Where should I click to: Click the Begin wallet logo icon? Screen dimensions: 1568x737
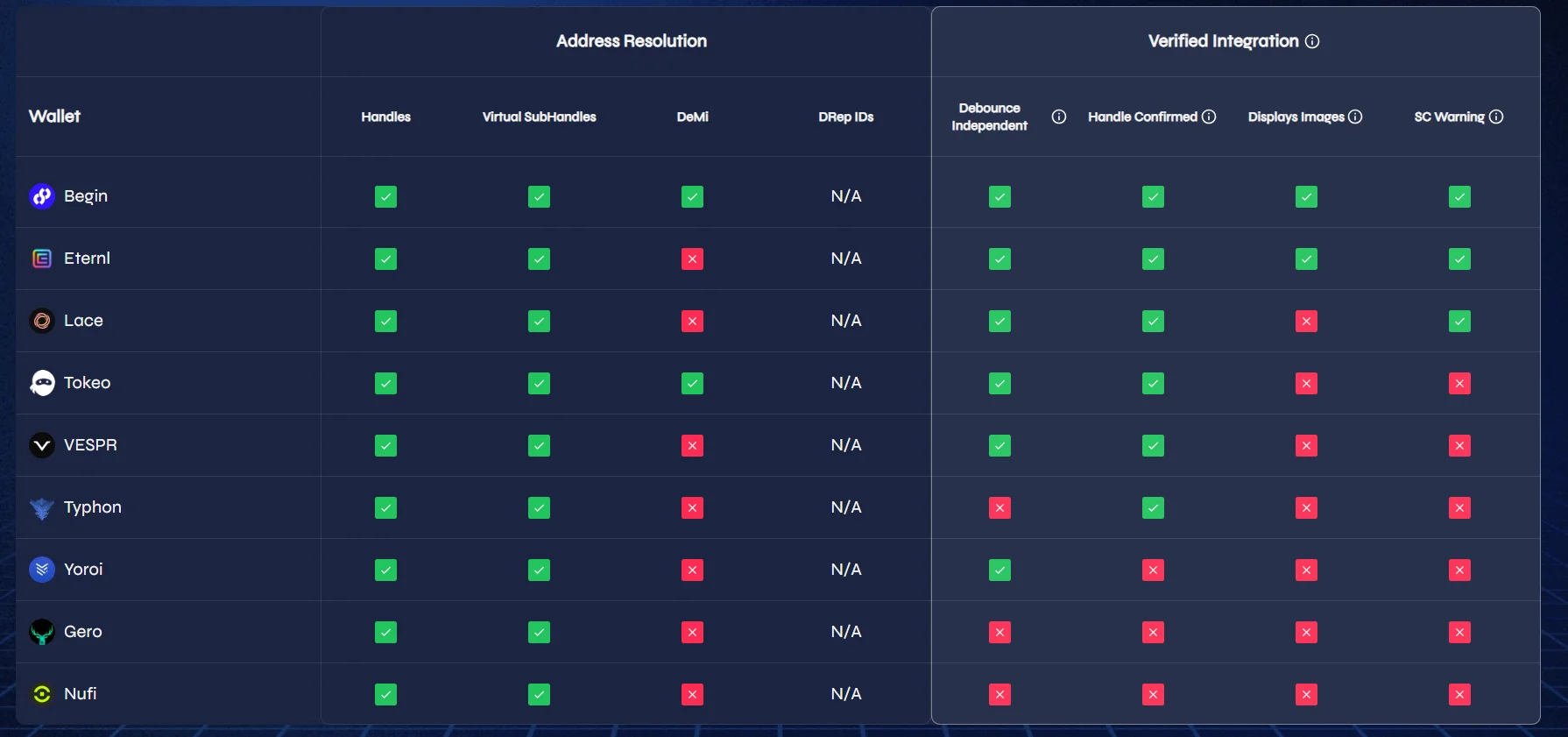click(x=42, y=196)
